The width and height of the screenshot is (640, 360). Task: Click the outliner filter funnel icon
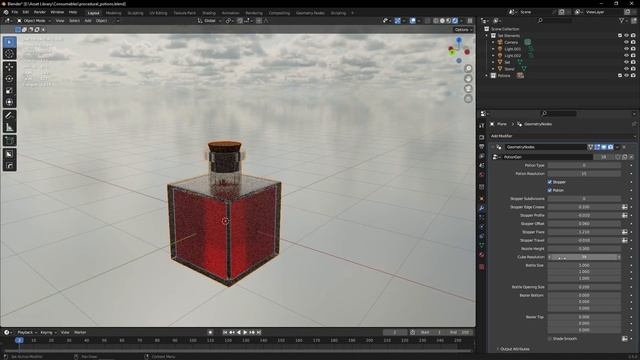(622, 20)
